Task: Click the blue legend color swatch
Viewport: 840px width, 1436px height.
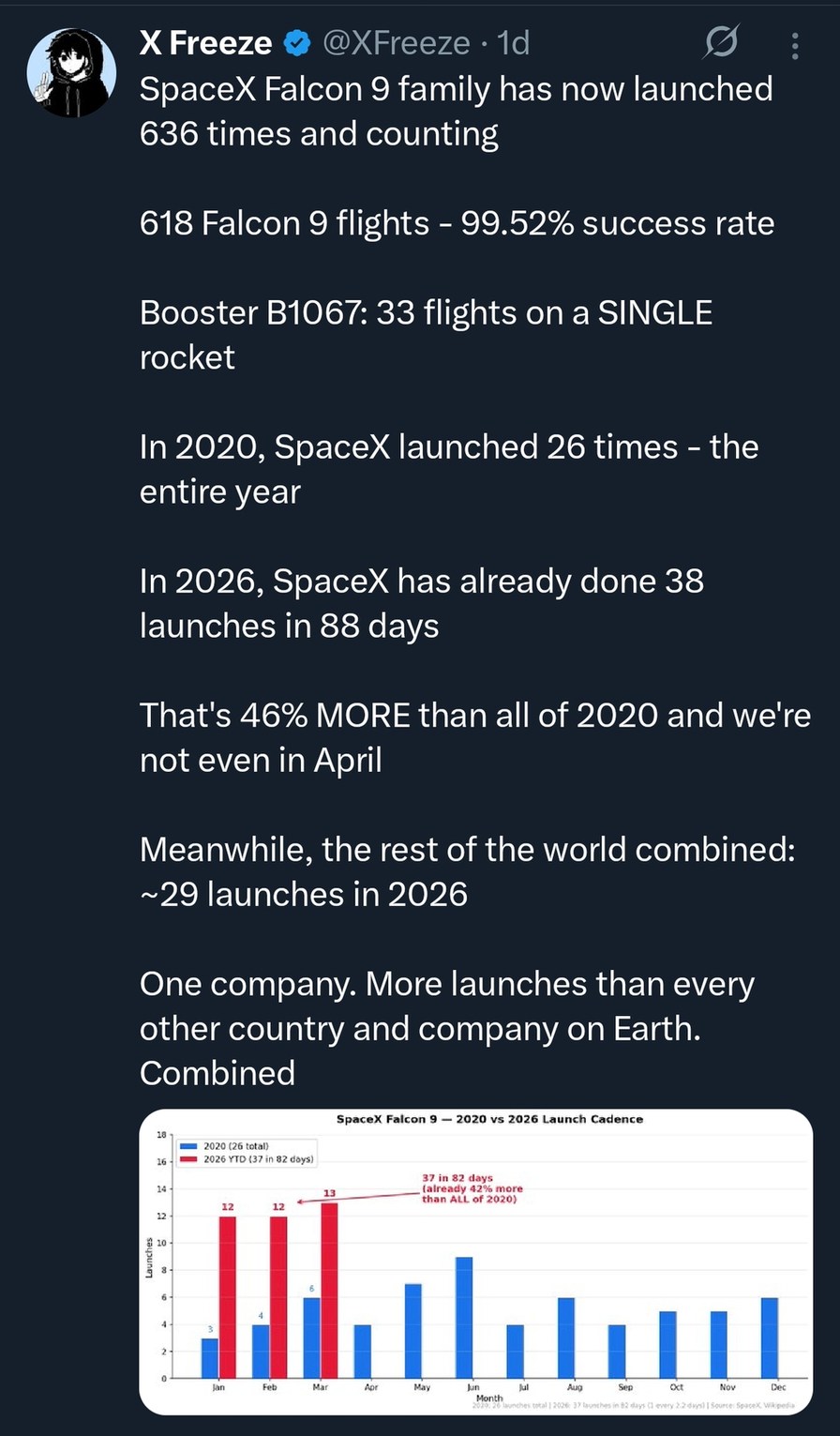Action: pyautogui.click(x=187, y=1145)
